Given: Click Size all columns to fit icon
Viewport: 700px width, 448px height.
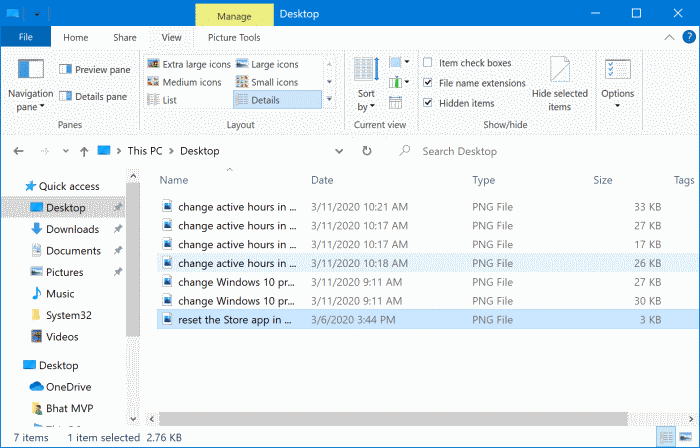Looking at the screenshot, I should tap(395, 103).
